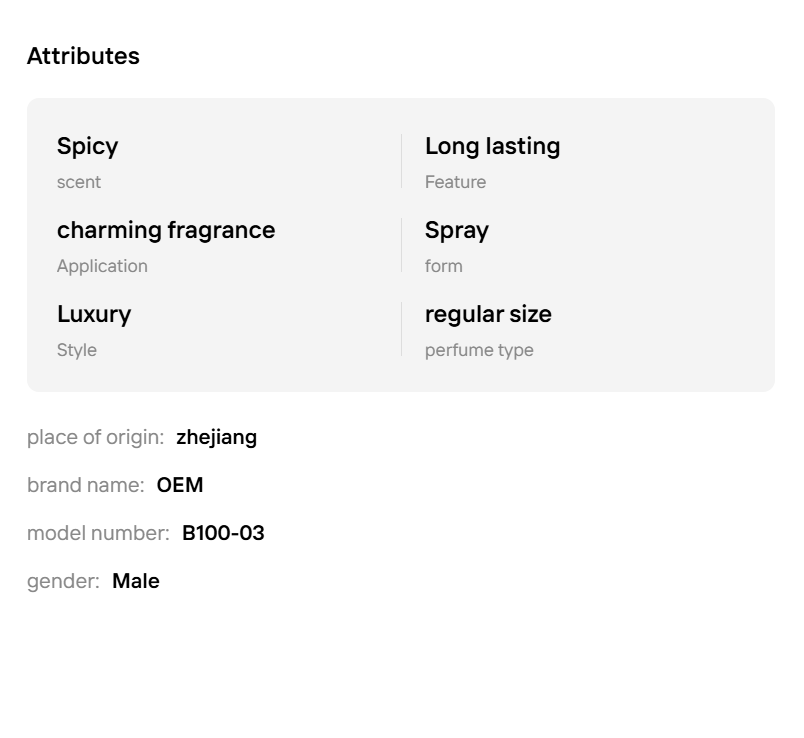
Task: Click the form attribute label
Action: click(444, 266)
